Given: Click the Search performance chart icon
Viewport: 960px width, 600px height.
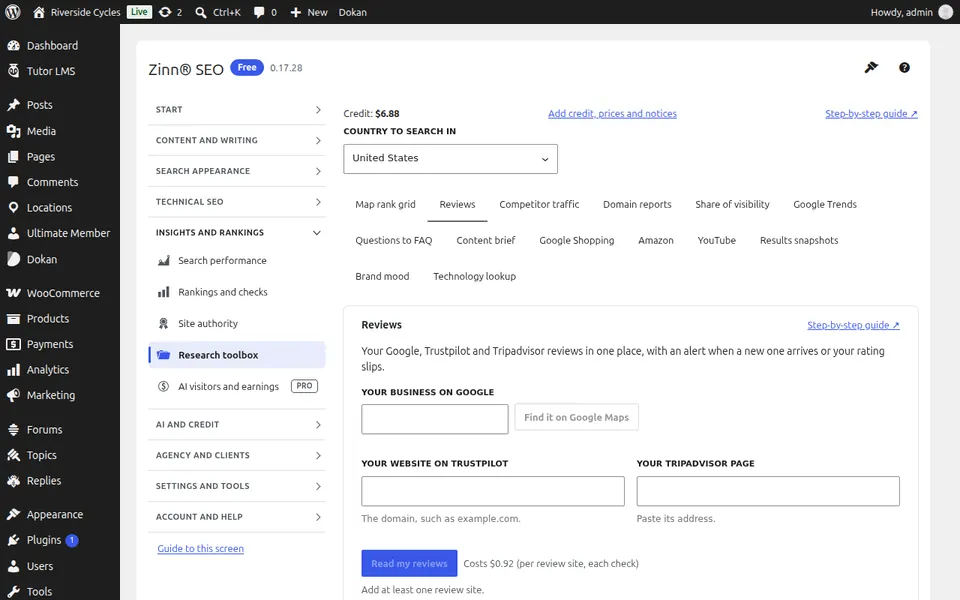Looking at the screenshot, I should pyautogui.click(x=163, y=261).
